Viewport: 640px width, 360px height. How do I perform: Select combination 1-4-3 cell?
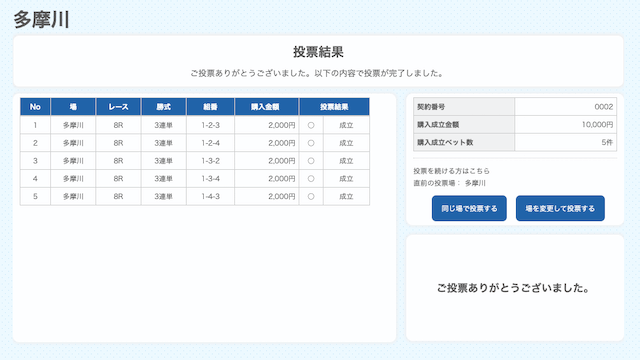[x=210, y=196]
